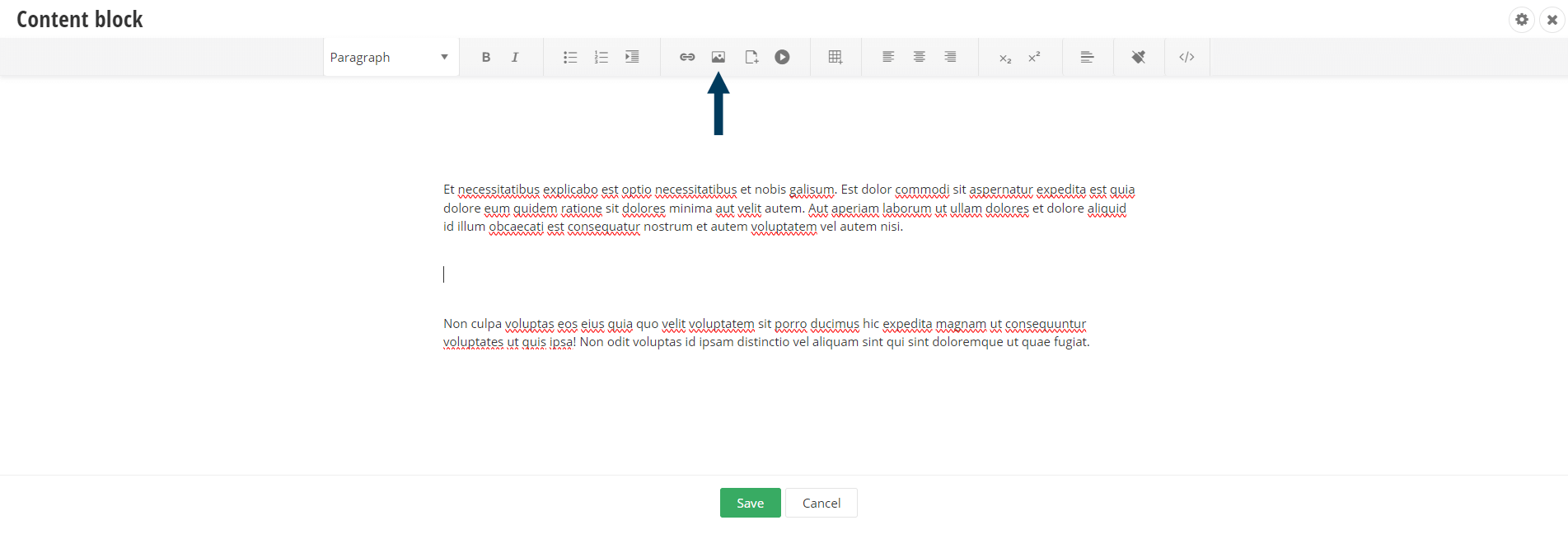Align text to the right
This screenshot has height=539, width=1568.
click(x=950, y=57)
